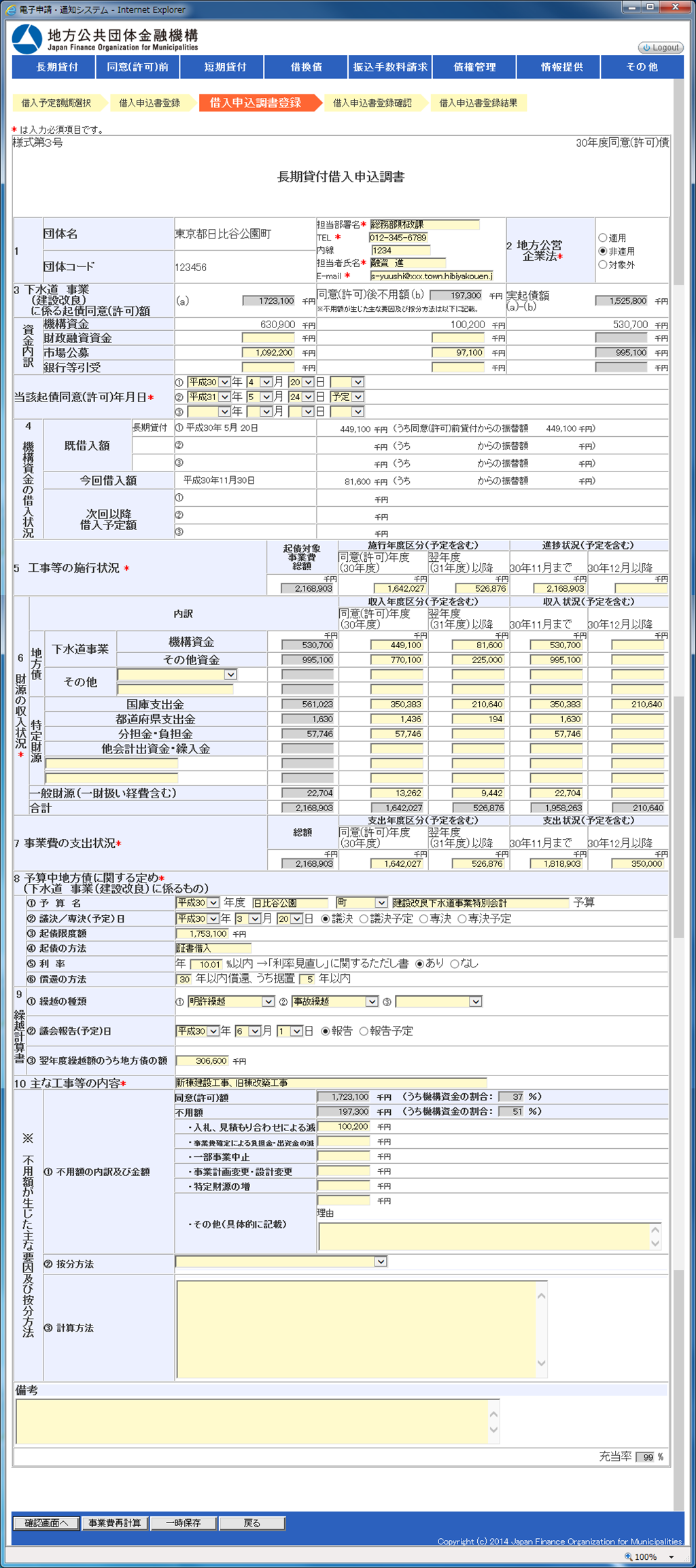Open the 振込手数料請求 menu
The height and width of the screenshot is (1568, 696).
(x=390, y=67)
